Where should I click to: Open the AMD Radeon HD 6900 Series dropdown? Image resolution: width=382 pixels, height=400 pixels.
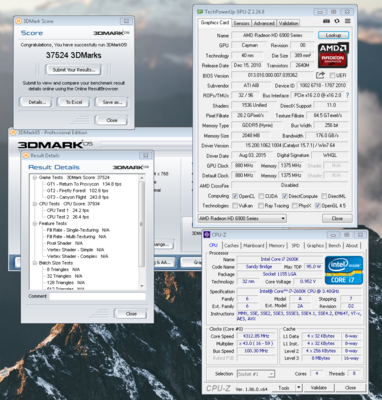242,218
